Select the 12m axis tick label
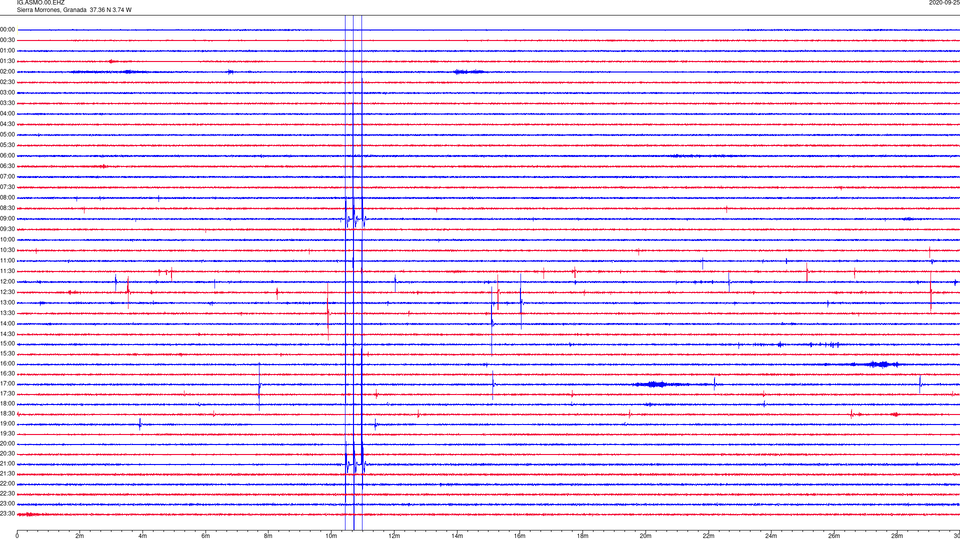This screenshot has width=960, height=540. pos(394,536)
